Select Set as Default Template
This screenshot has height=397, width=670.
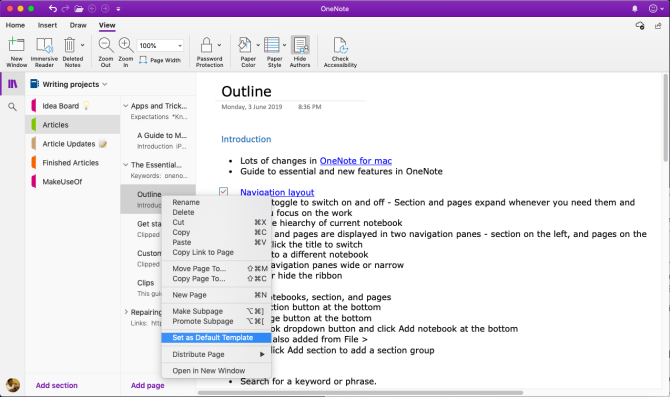pos(216,338)
